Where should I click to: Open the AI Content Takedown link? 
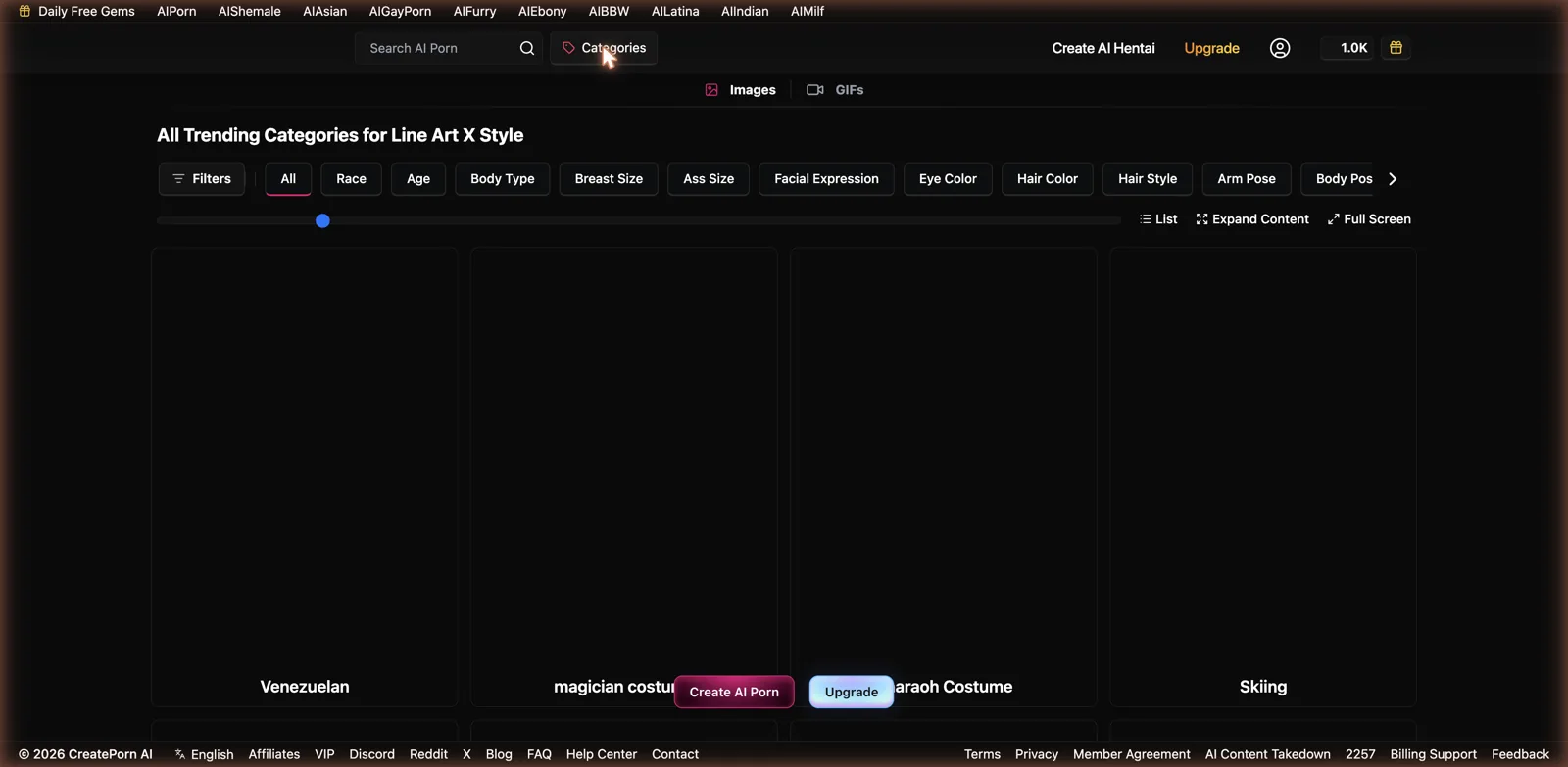(x=1268, y=754)
